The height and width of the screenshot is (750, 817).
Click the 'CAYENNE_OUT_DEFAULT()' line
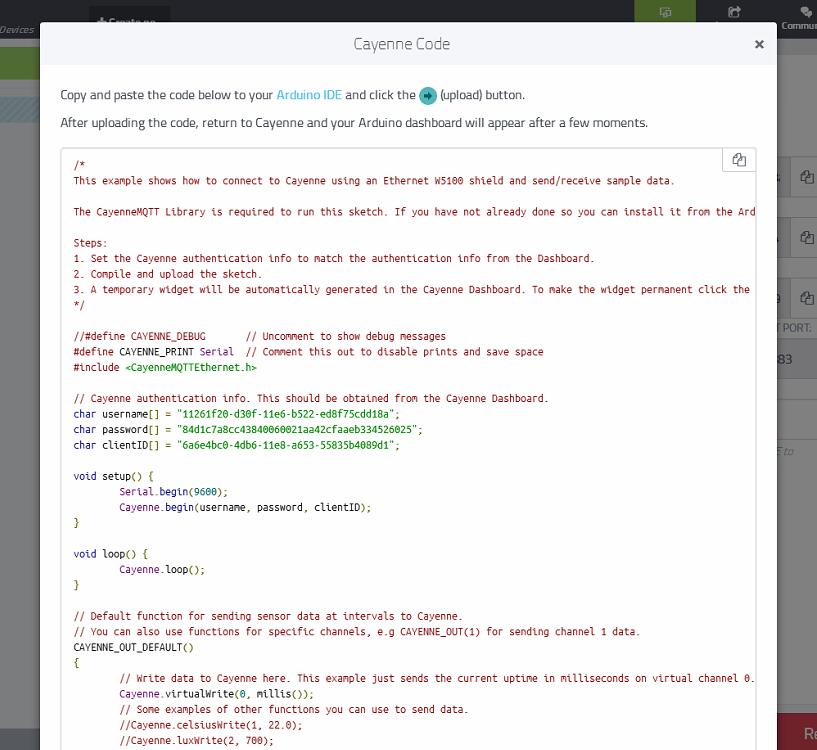(133, 648)
